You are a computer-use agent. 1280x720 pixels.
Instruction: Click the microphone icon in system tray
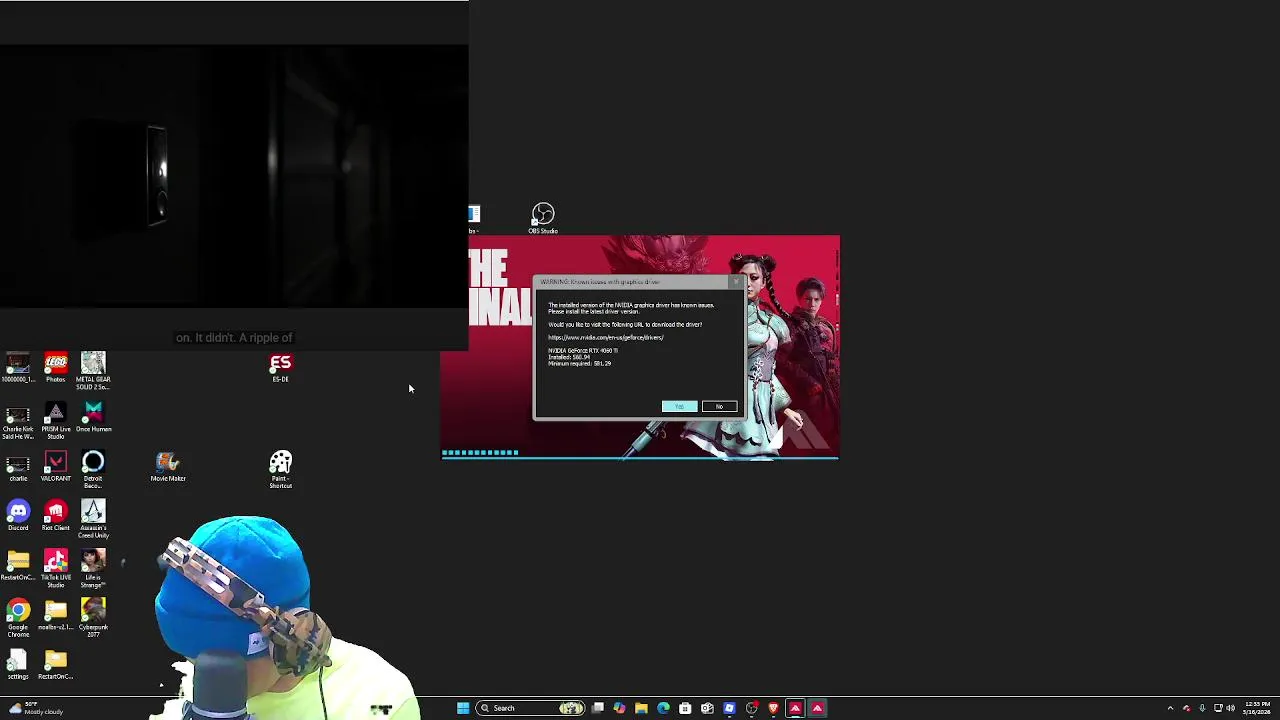tap(1202, 708)
